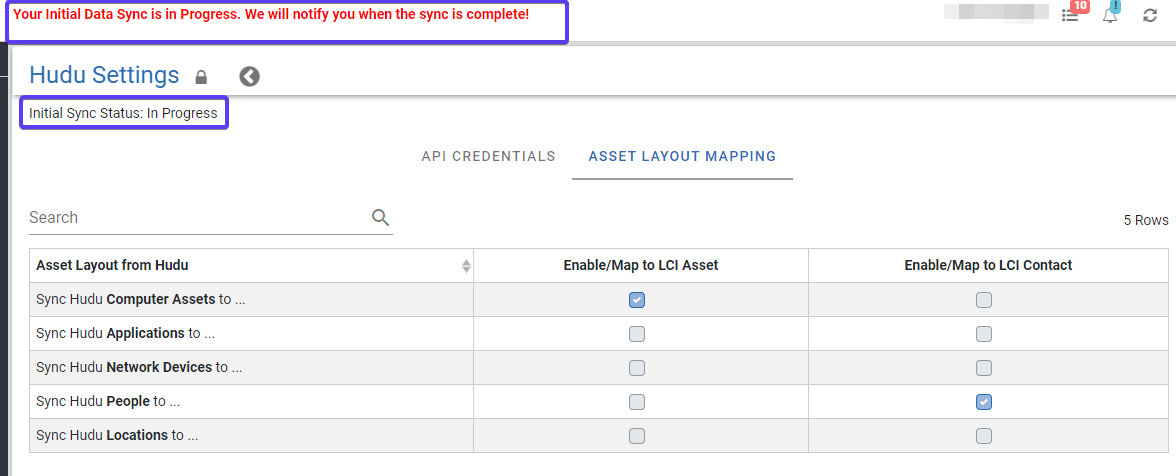This screenshot has height=476, width=1176.
Task: Go back using the circular arrow icon
Action: 249,77
